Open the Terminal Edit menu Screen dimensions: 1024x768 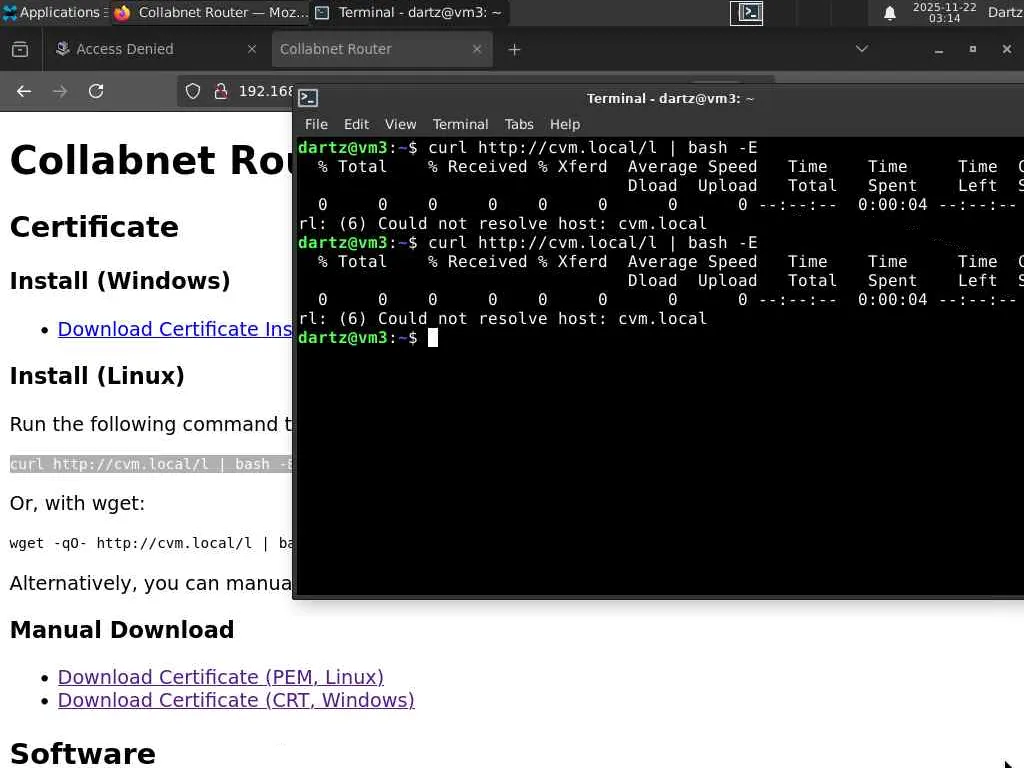tap(357, 124)
